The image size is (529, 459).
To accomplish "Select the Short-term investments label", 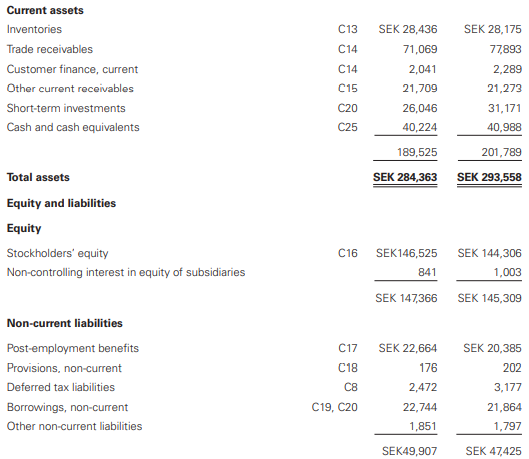I will [66, 108].
